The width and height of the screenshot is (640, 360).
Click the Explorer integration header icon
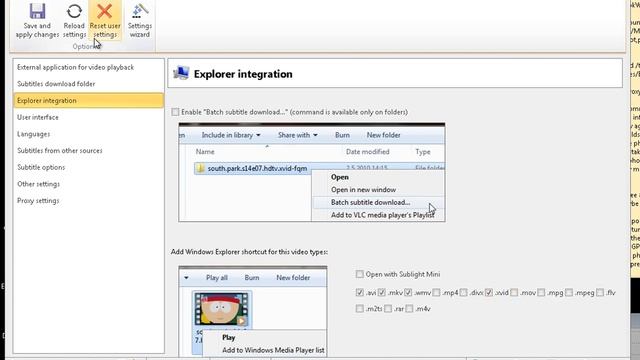click(181, 73)
